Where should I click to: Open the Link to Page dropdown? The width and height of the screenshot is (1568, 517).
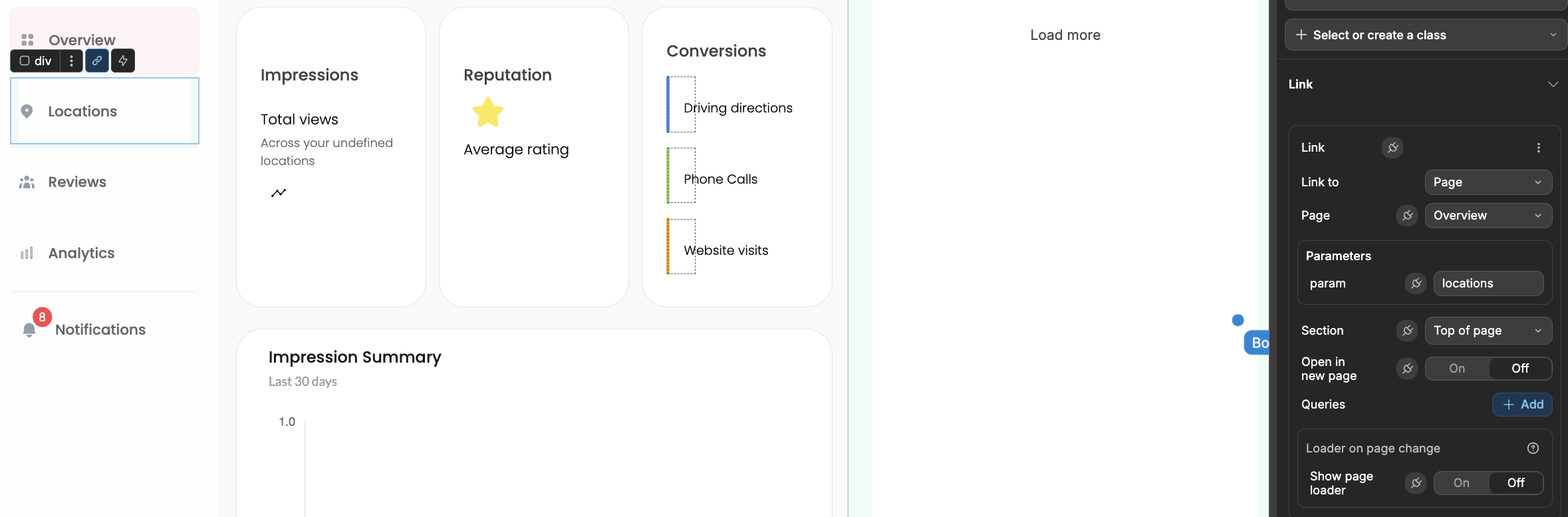click(1488, 182)
